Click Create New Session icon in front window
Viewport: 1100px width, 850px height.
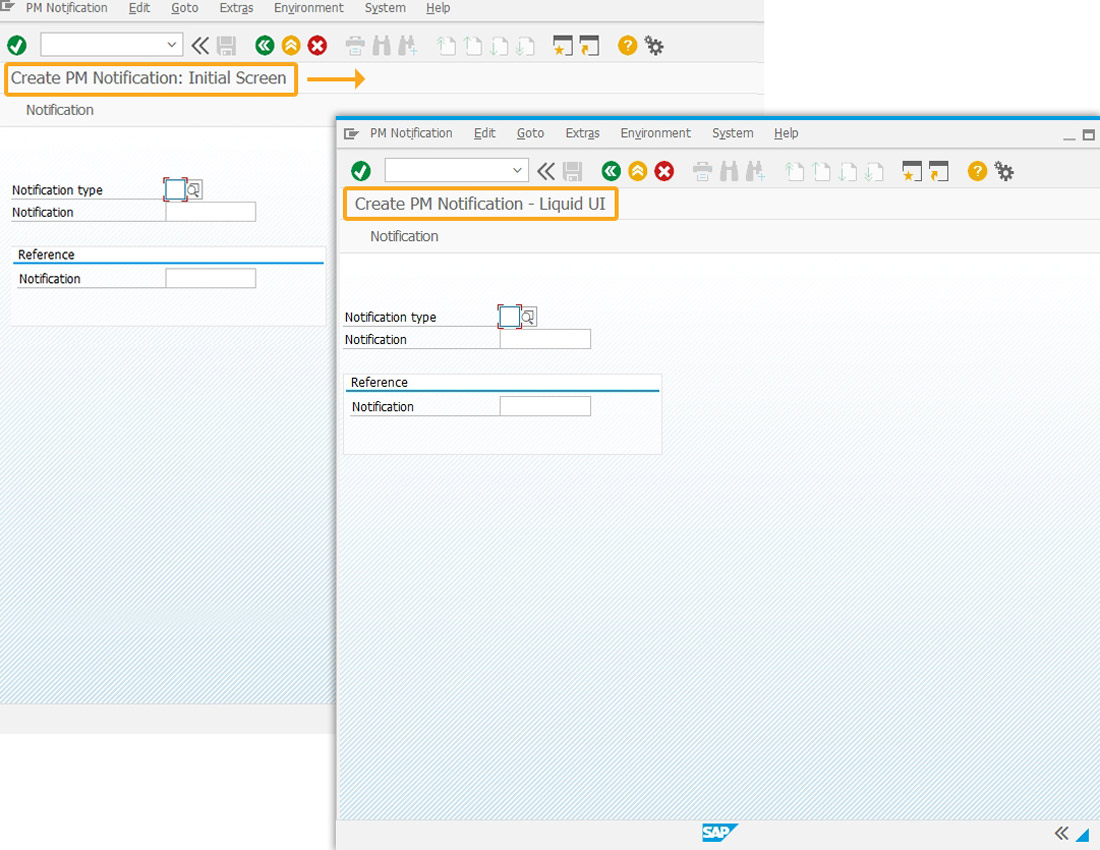pyautogui.click(x=911, y=171)
